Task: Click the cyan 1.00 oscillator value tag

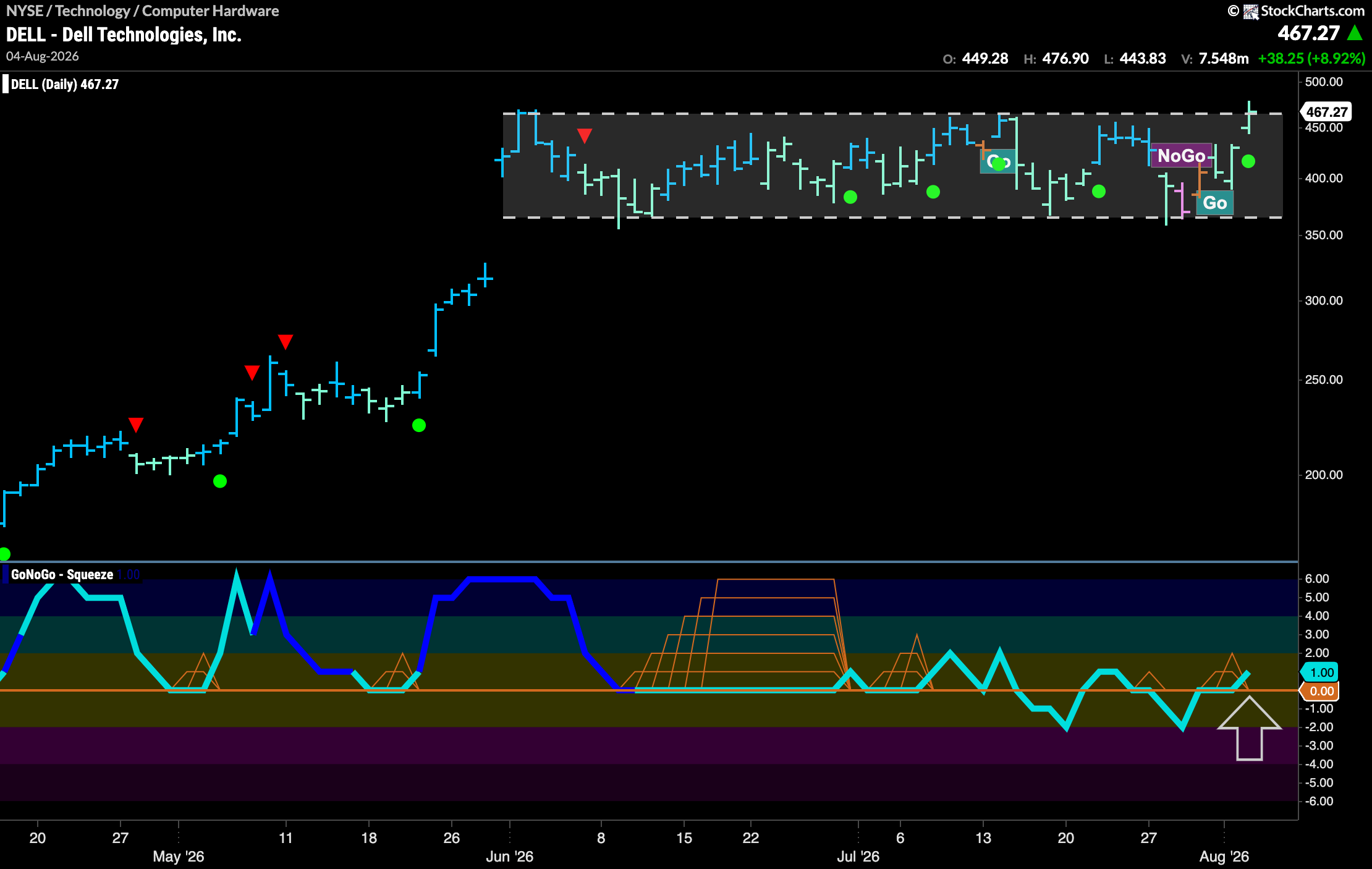Action: coord(1320,672)
